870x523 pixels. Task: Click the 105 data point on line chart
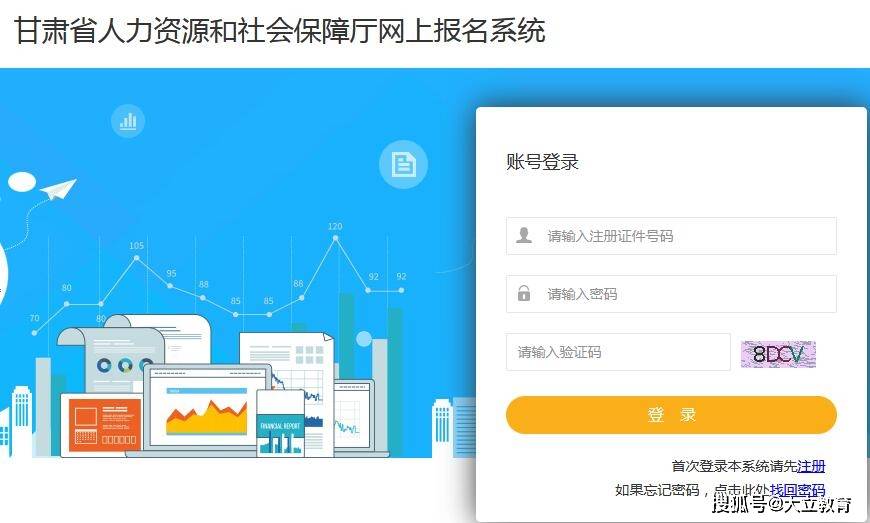tap(136, 258)
